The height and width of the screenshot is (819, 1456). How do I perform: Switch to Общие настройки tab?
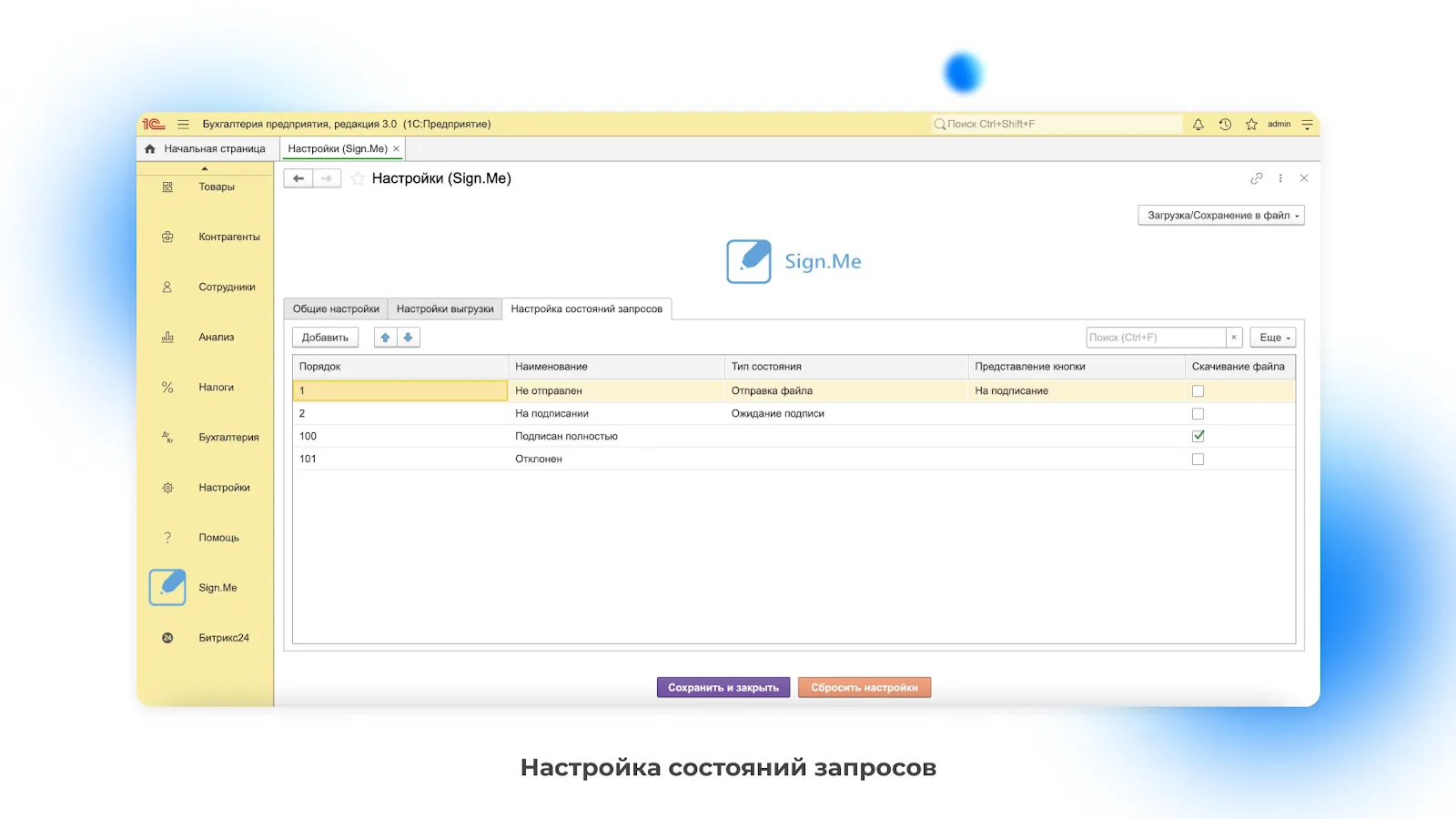(x=336, y=309)
